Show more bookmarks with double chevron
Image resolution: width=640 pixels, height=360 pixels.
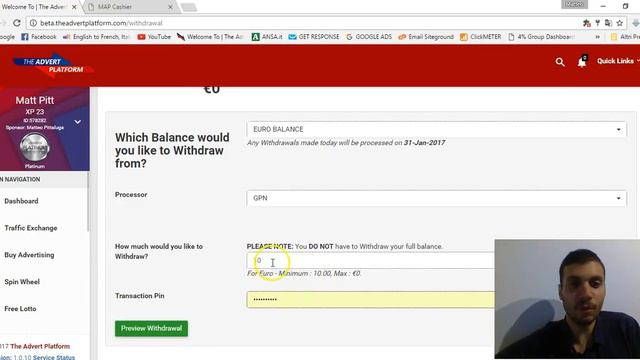pos(598,37)
